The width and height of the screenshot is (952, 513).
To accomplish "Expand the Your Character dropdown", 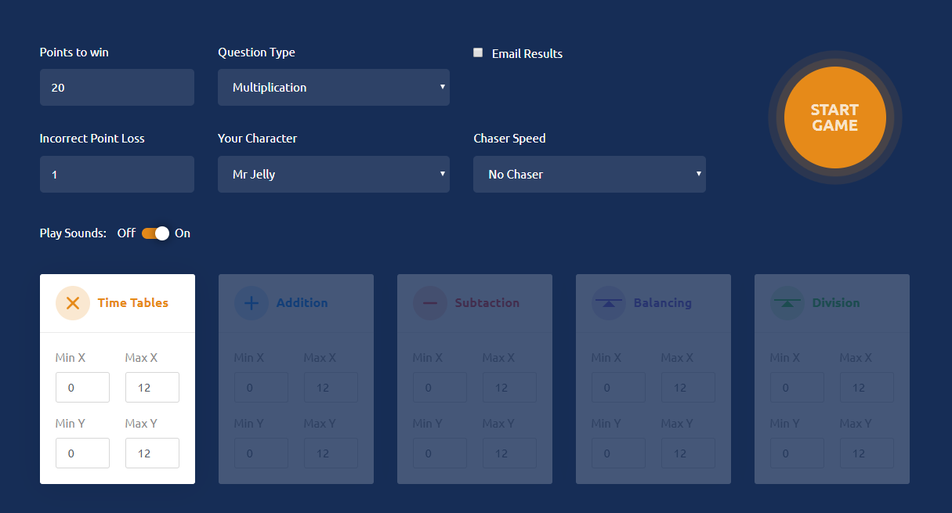I will pyautogui.click(x=333, y=174).
